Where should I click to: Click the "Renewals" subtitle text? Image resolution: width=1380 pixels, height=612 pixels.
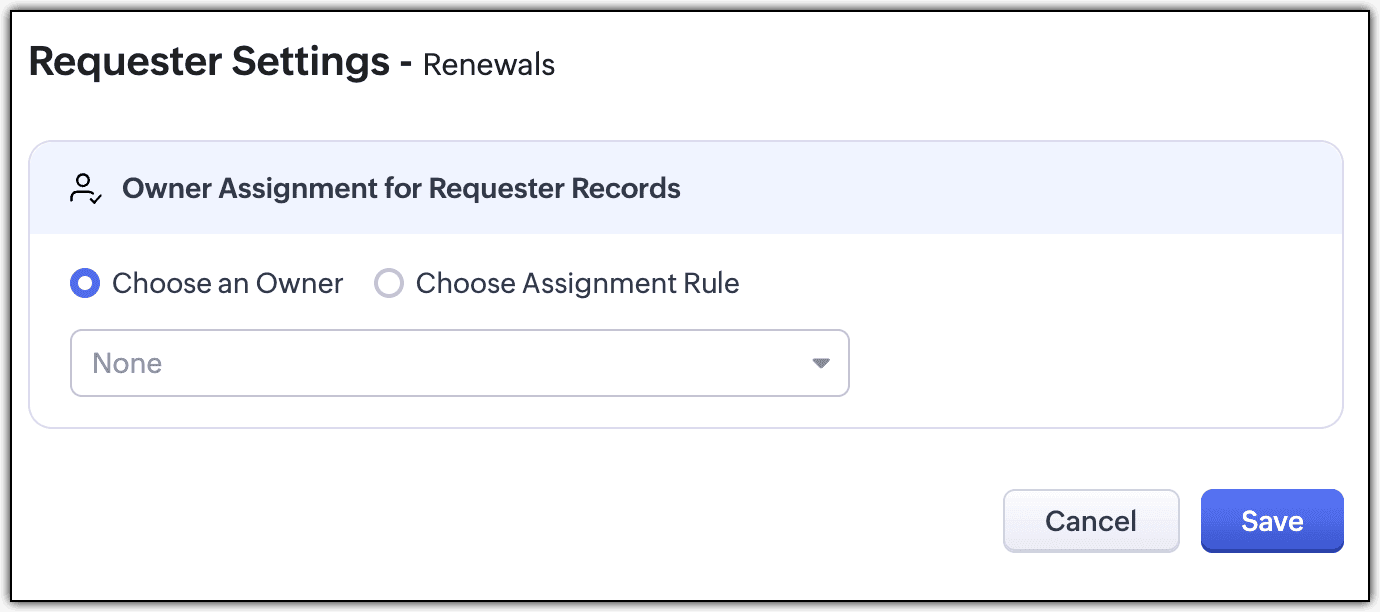click(x=489, y=65)
